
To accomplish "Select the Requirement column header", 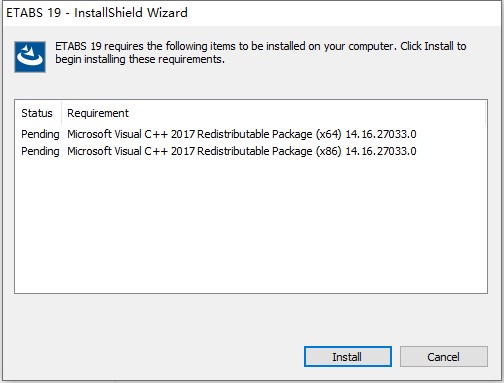I will pyautogui.click(x=98, y=113).
